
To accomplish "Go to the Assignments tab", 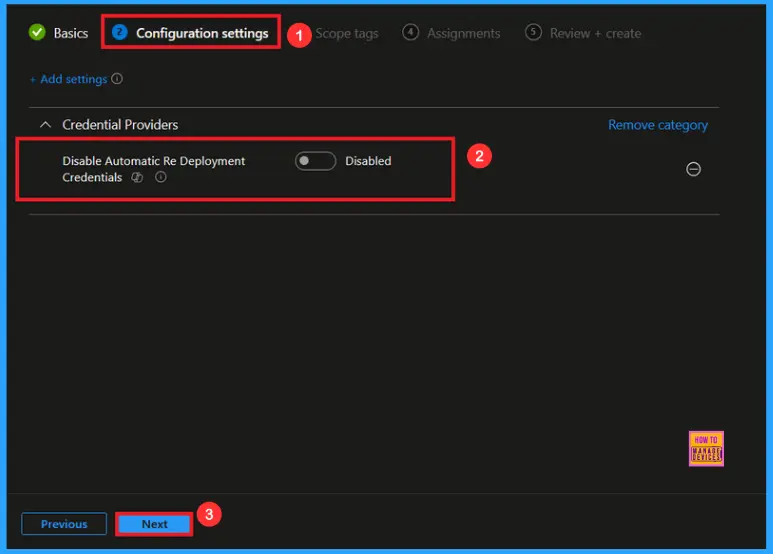I will (463, 33).
